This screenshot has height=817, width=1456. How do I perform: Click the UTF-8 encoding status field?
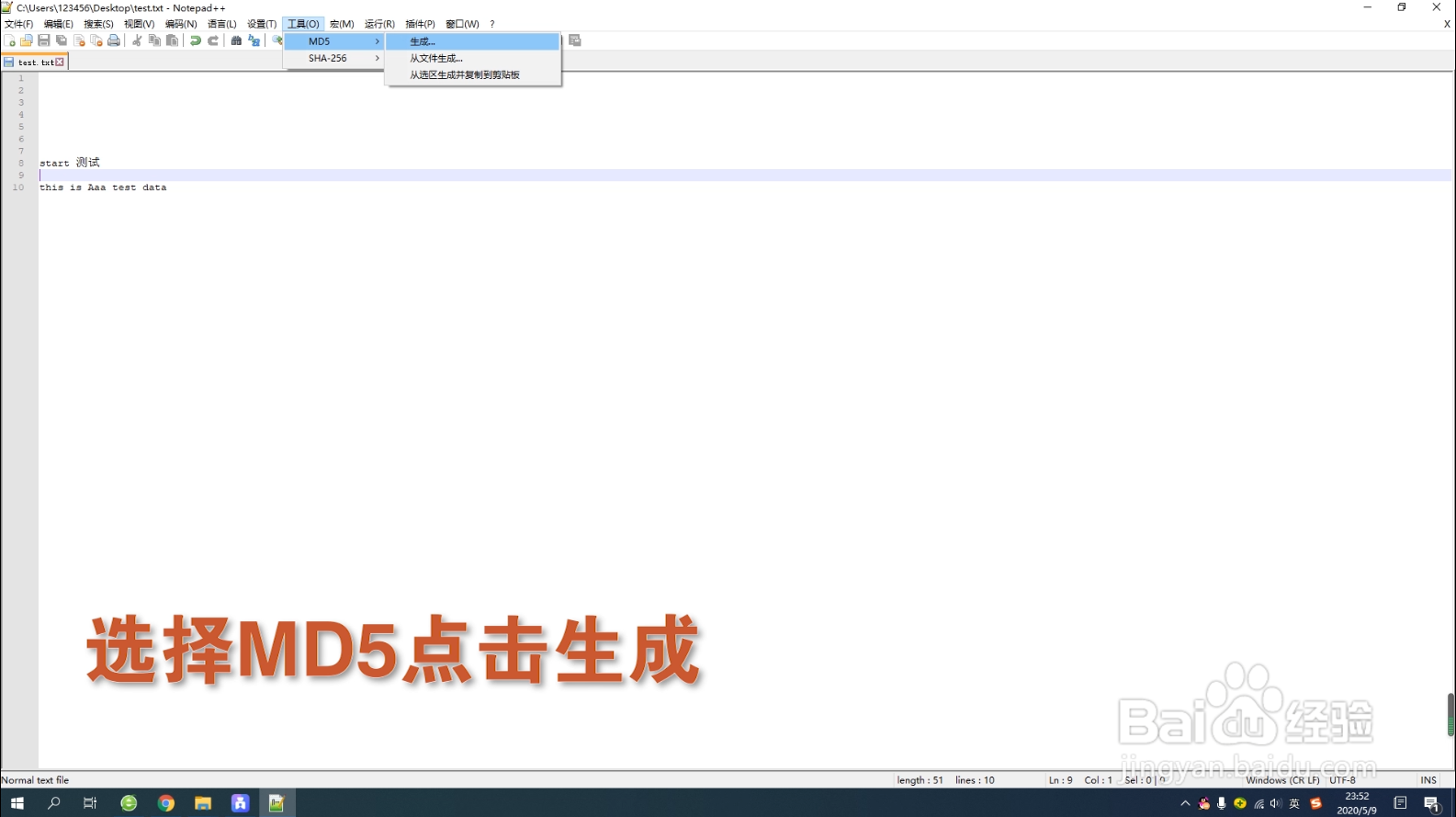coord(1342,780)
